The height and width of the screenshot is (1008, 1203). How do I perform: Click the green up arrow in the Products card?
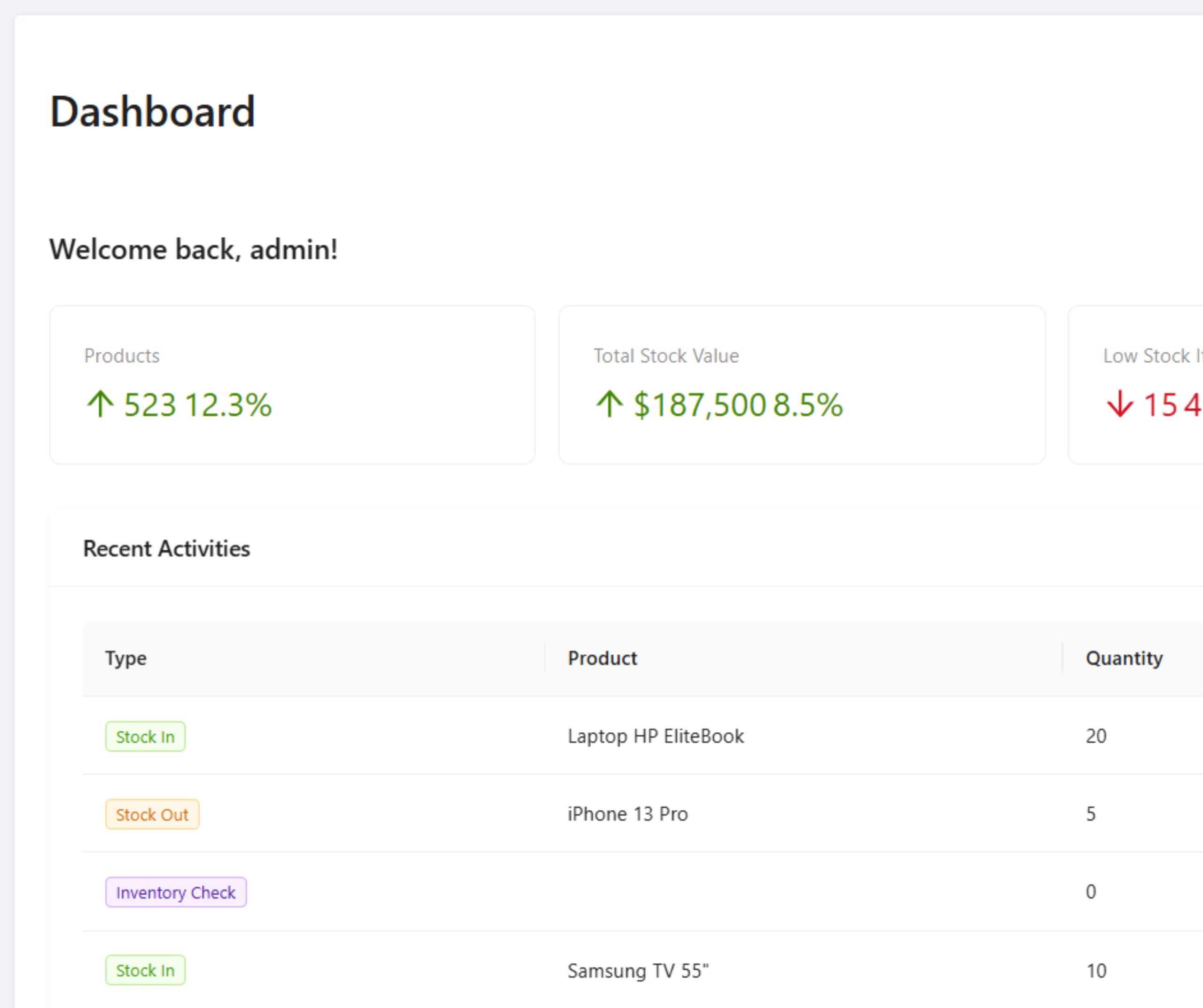(x=101, y=404)
